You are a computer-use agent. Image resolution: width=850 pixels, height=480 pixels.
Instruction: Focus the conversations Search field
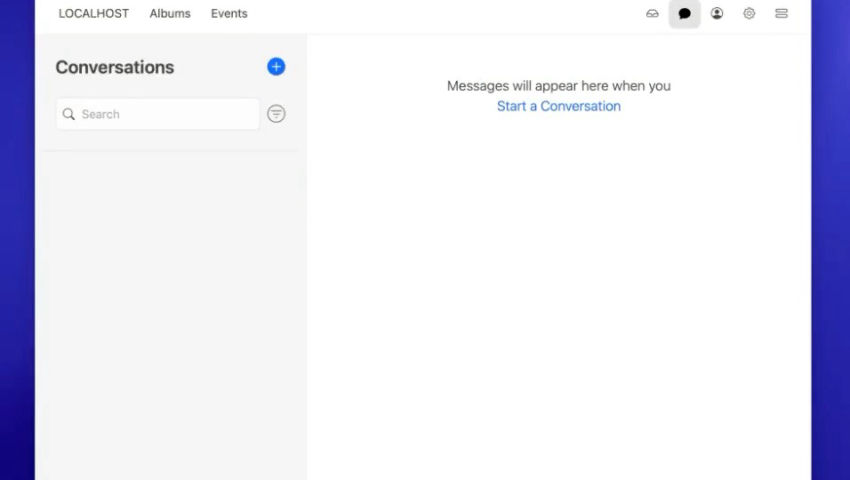[x=165, y=114]
